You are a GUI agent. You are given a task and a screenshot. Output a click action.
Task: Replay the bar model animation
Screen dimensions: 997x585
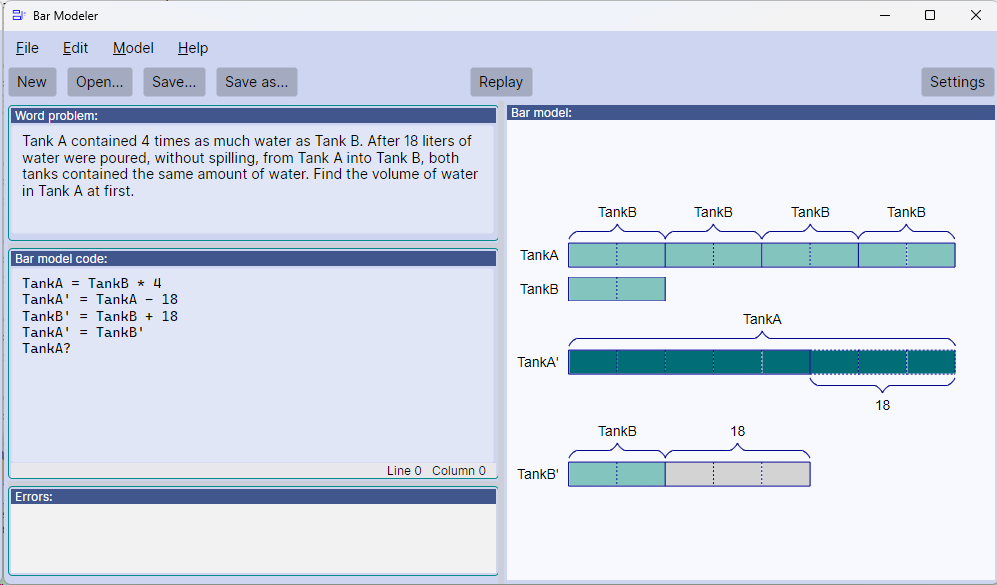[501, 81]
